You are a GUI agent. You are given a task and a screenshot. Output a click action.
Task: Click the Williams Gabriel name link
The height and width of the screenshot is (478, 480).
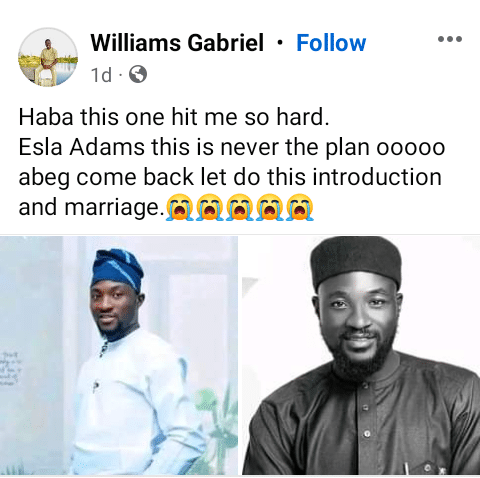pyautogui.click(x=177, y=43)
